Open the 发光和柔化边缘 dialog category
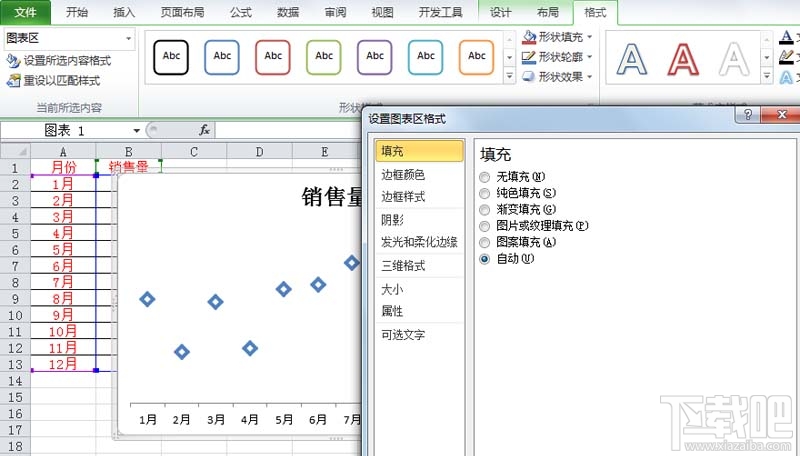Screen dimensions: 800x456 click(x=419, y=242)
